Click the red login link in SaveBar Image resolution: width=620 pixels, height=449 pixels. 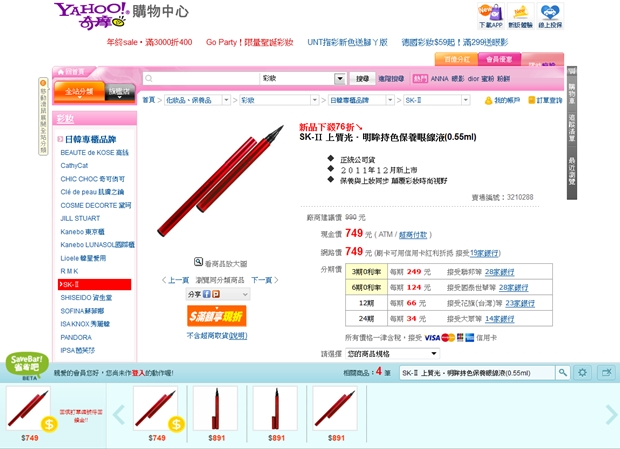coord(138,373)
